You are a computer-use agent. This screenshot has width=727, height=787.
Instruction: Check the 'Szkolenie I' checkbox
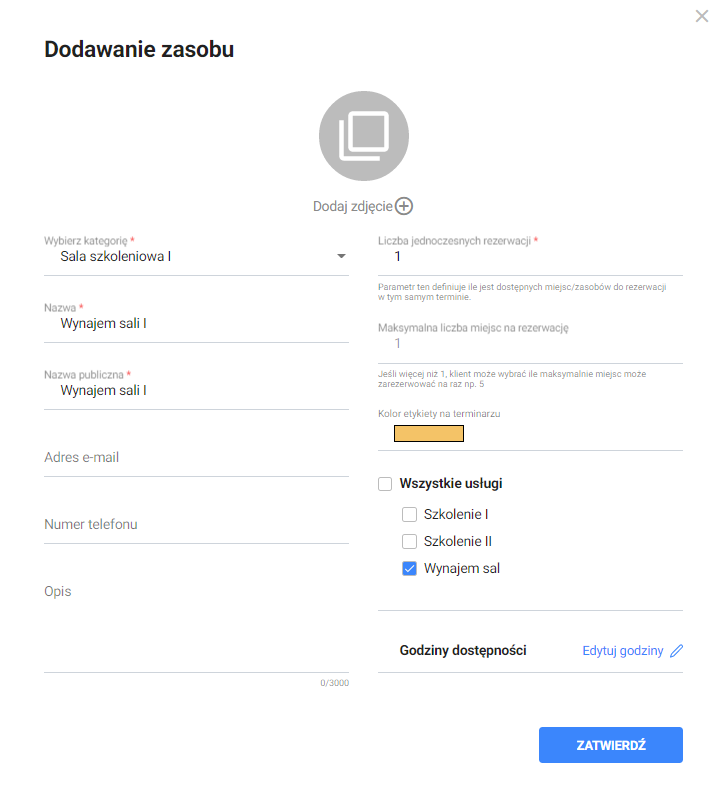[409, 515]
